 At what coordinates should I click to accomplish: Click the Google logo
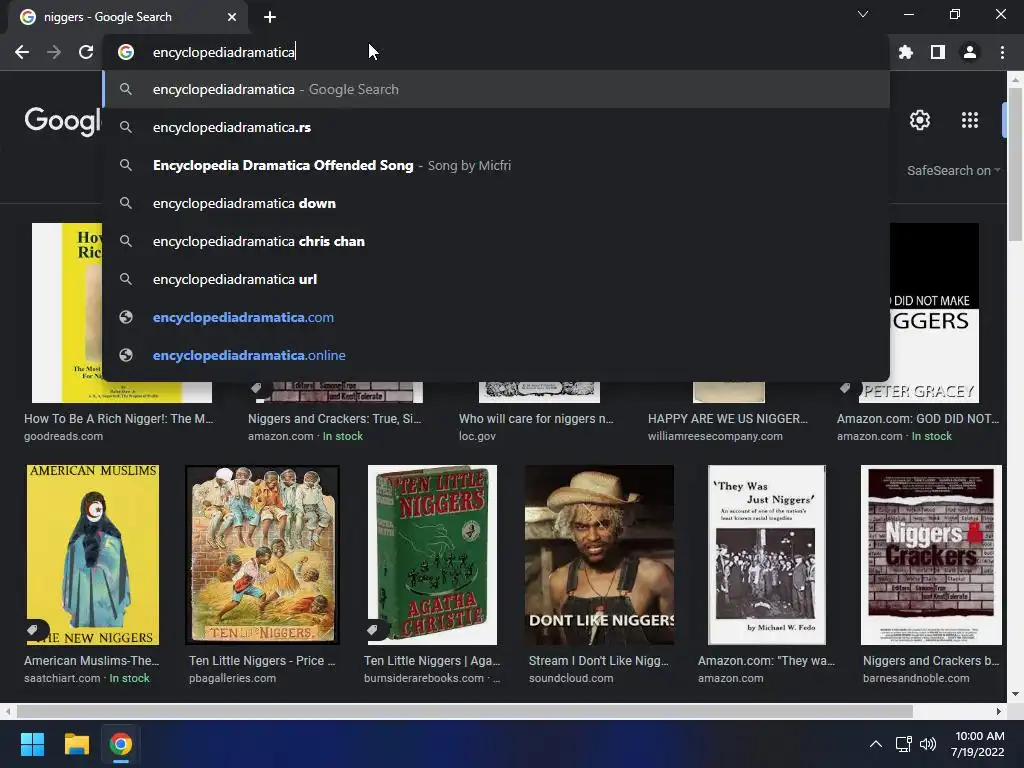[63, 120]
